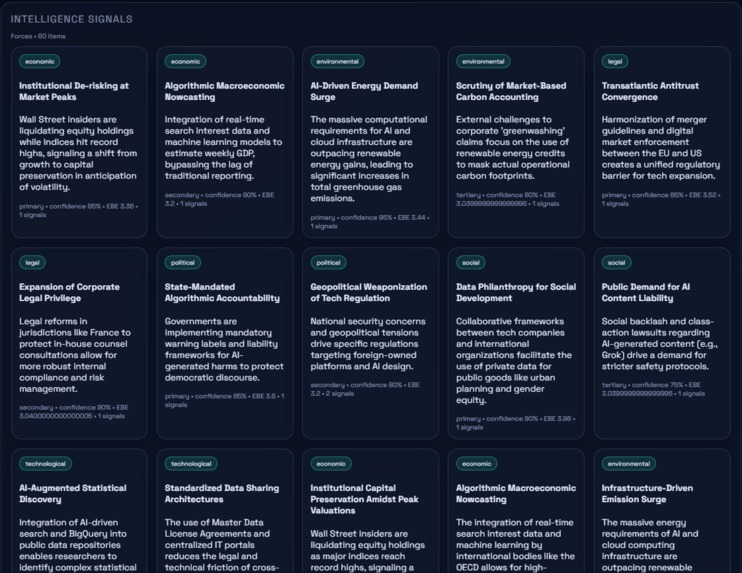Open State-Mandated Algorithmic Accountability title
This screenshot has width=742, height=573.
(222, 292)
